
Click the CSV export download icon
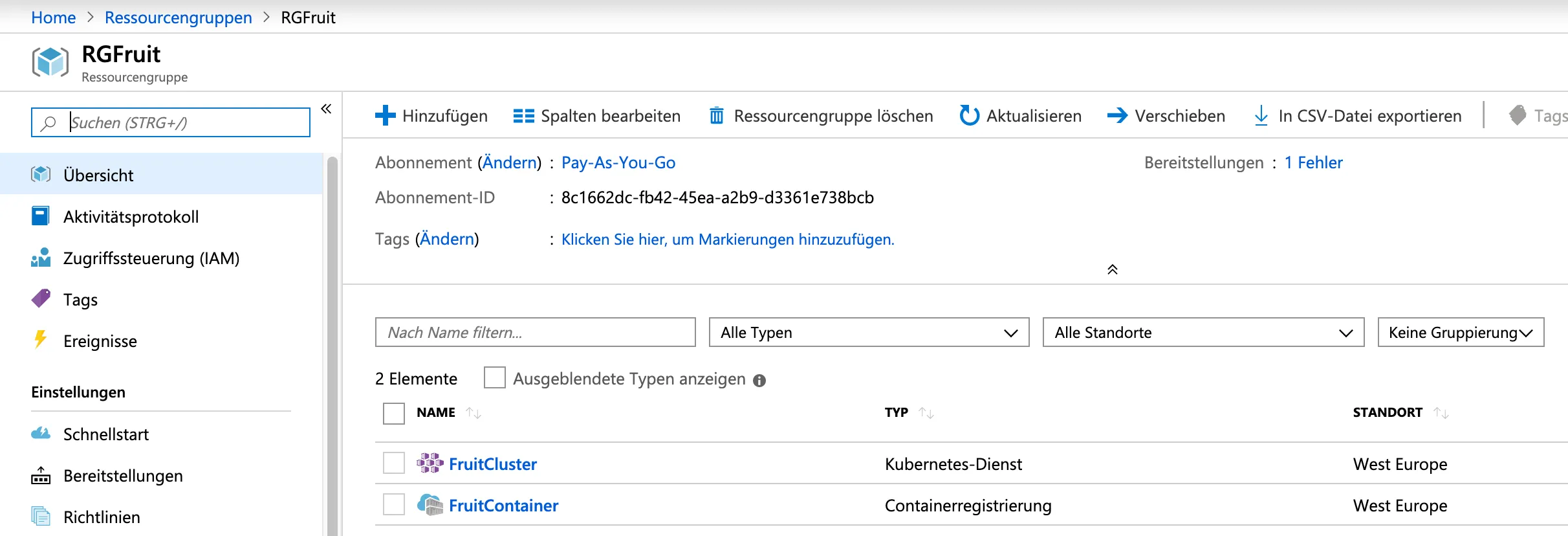point(1261,116)
